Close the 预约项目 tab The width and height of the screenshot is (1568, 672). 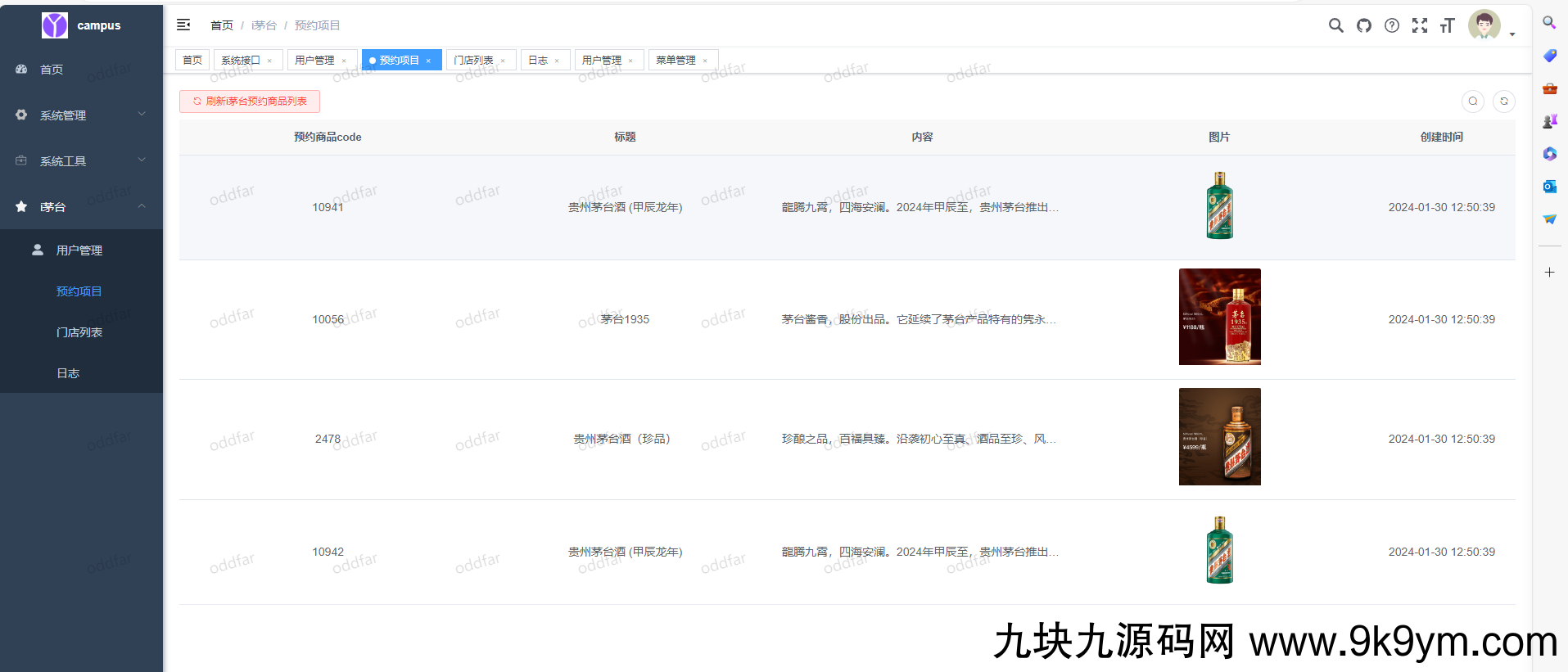pos(428,61)
